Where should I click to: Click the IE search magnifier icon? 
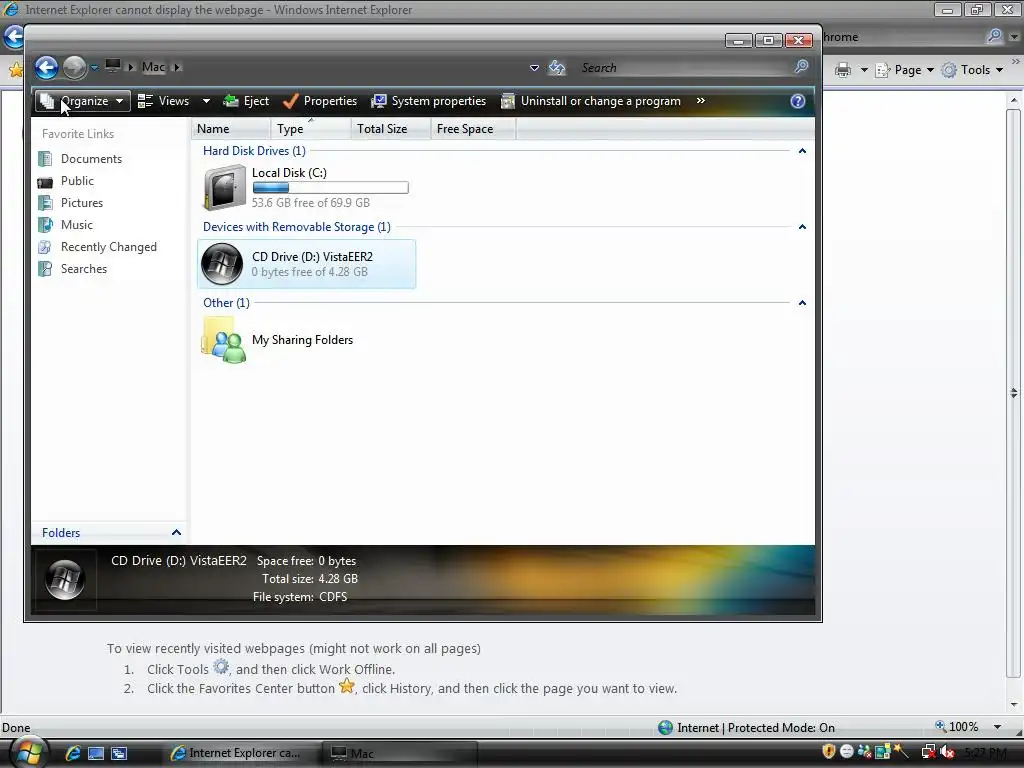tap(995, 37)
